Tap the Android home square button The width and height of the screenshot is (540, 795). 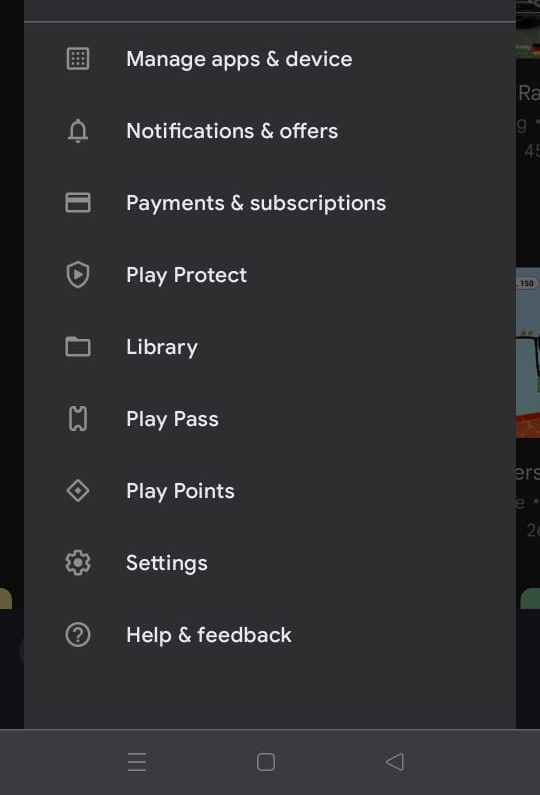tap(266, 762)
